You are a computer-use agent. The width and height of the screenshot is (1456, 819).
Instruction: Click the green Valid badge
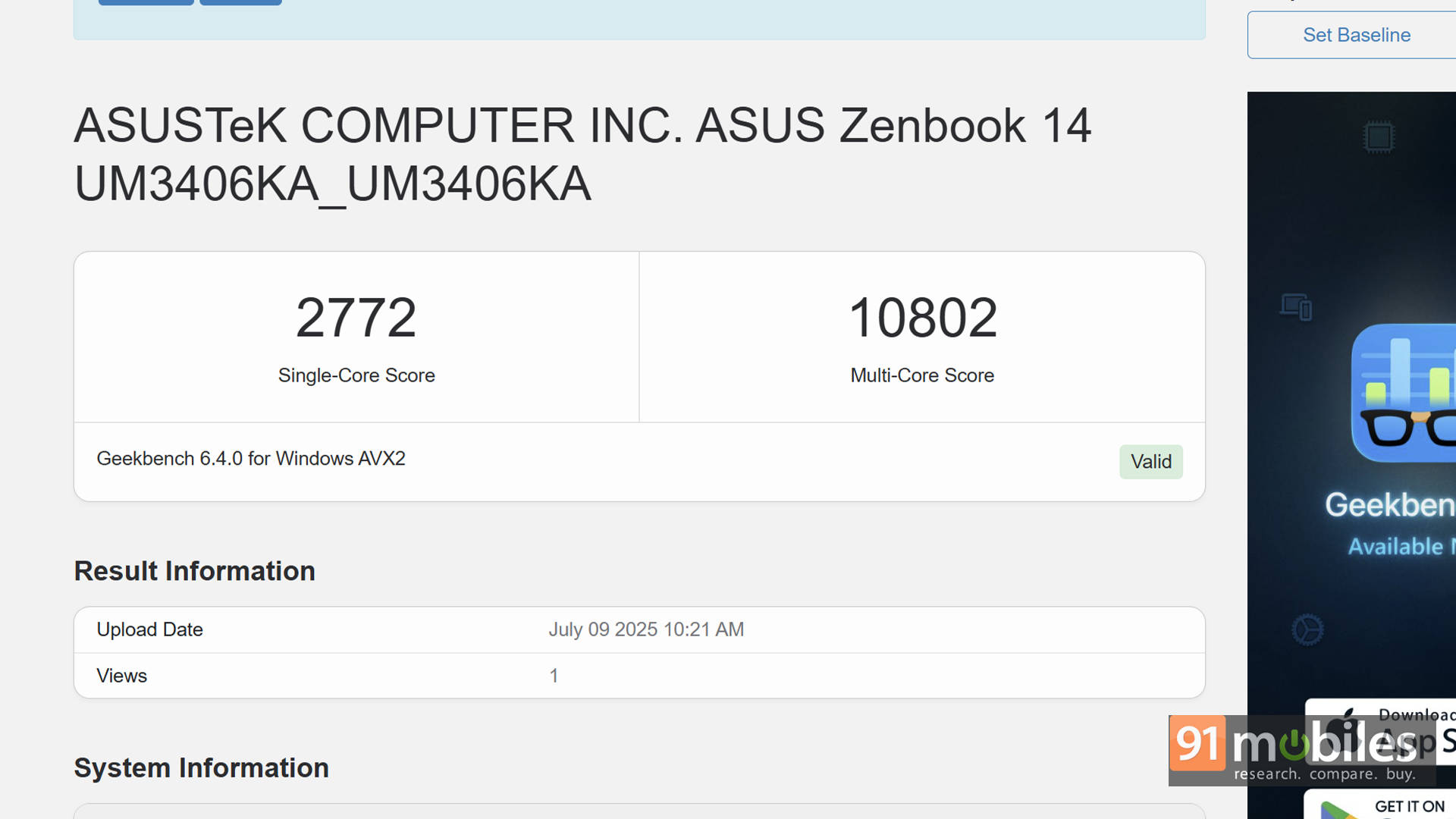(x=1150, y=462)
